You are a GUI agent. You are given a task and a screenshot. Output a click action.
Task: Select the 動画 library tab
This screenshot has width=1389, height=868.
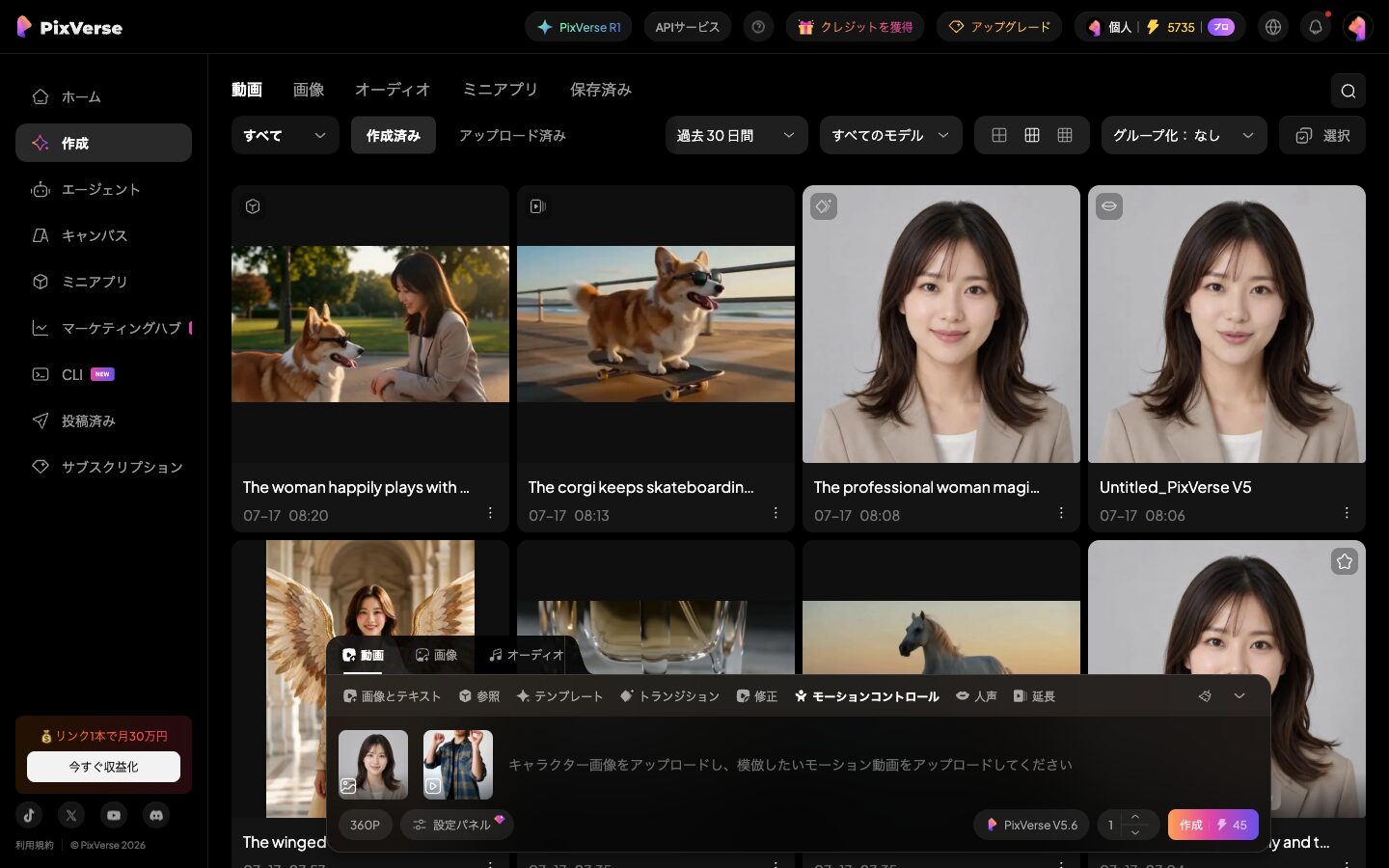click(247, 90)
